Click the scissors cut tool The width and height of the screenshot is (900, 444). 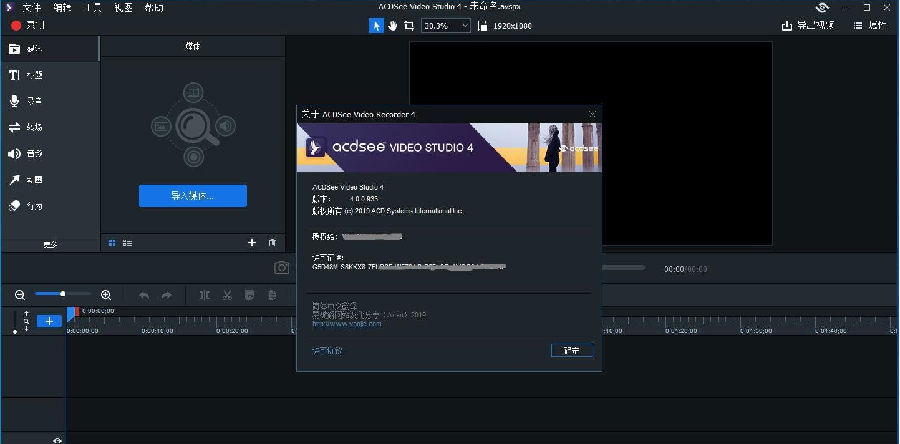[x=227, y=295]
